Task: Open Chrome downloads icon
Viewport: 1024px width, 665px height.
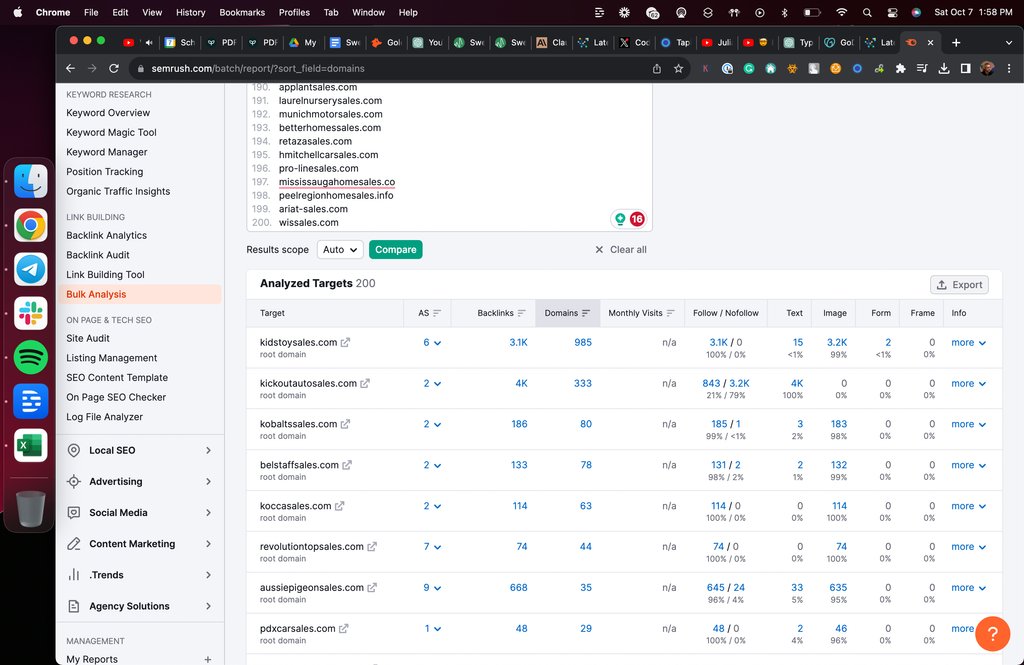Action: click(x=944, y=69)
